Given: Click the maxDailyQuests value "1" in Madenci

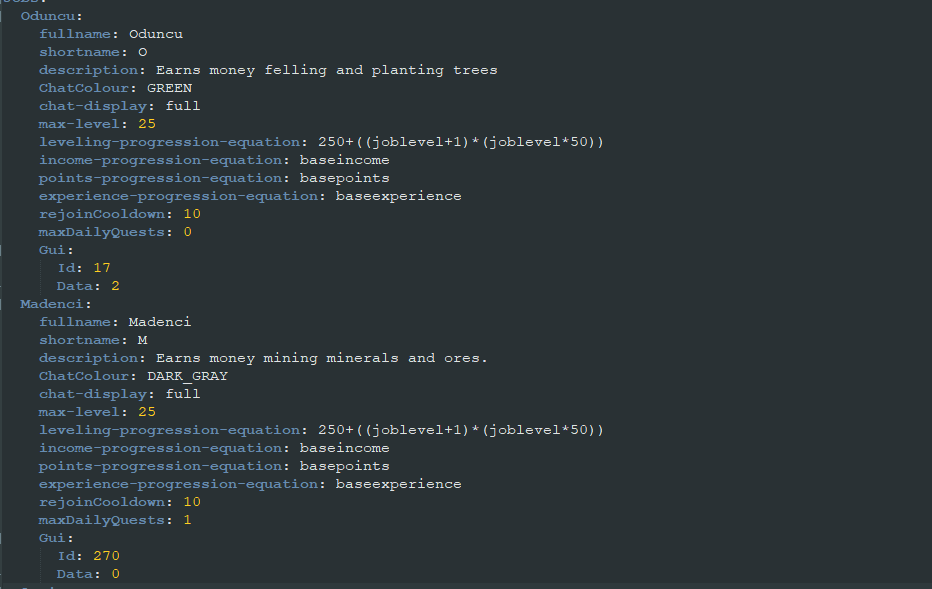Looking at the screenshot, I should 187,520.
